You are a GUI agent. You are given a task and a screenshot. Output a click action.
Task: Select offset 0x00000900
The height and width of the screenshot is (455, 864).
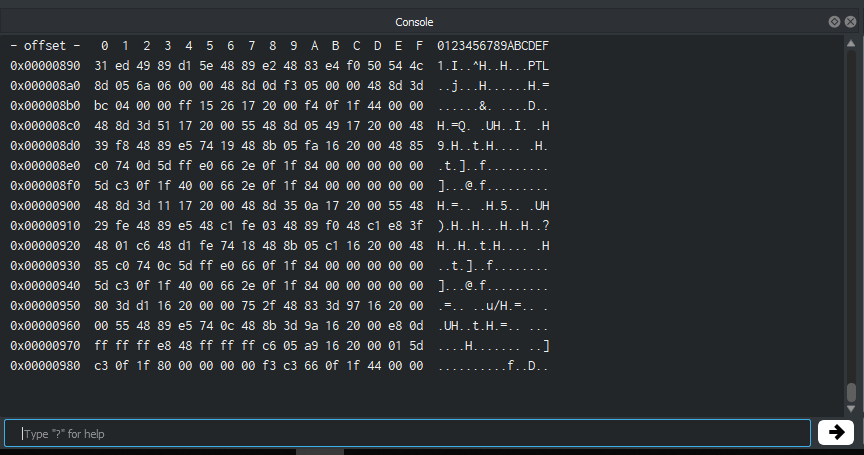[x=45, y=206]
